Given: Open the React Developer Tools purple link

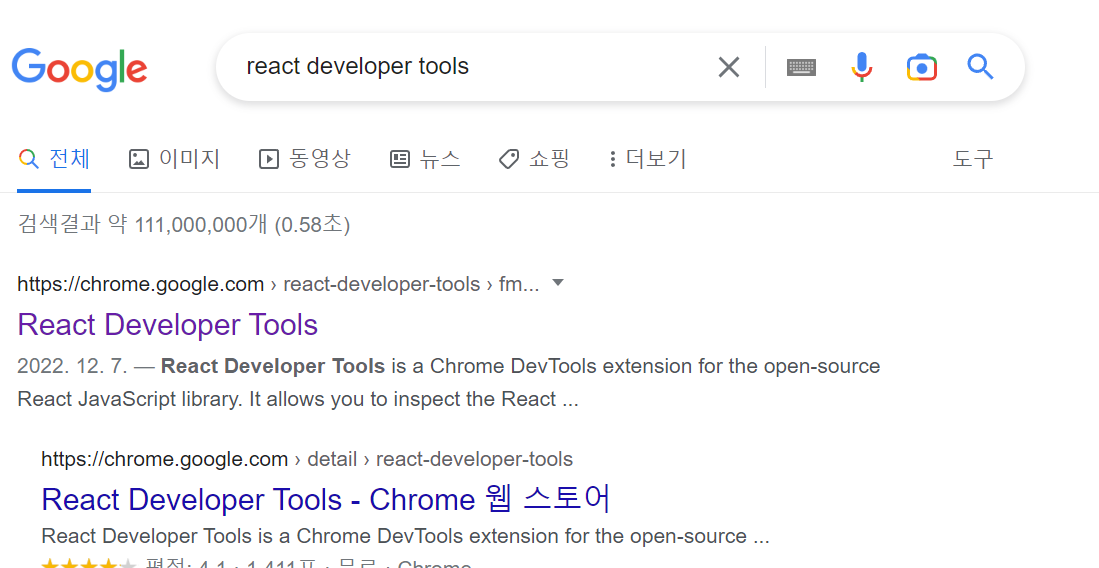Looking at the screenshot, I should (x=168, y=325).
